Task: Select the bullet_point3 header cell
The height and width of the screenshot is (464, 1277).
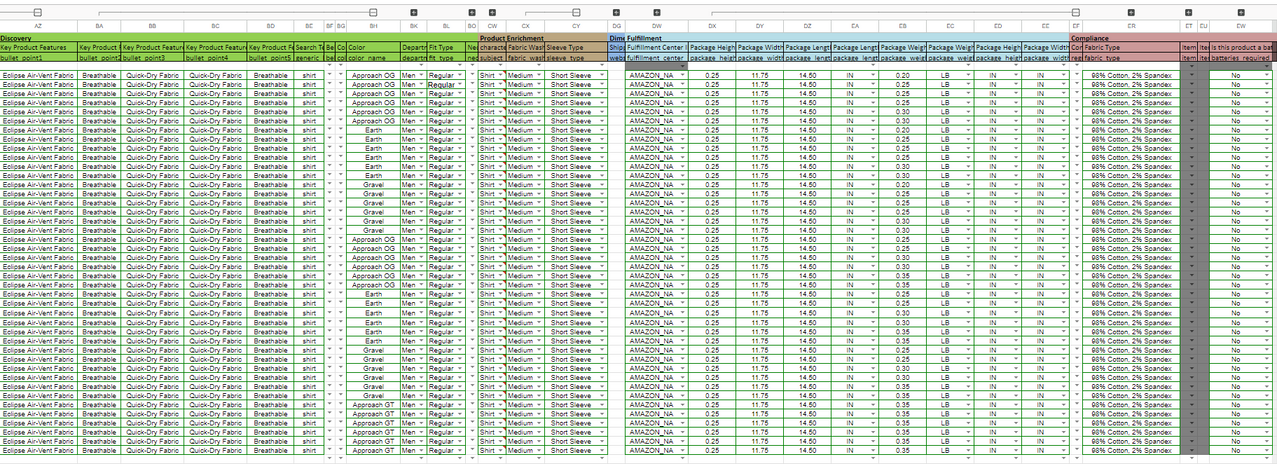Action: click(x=152, y=59)
